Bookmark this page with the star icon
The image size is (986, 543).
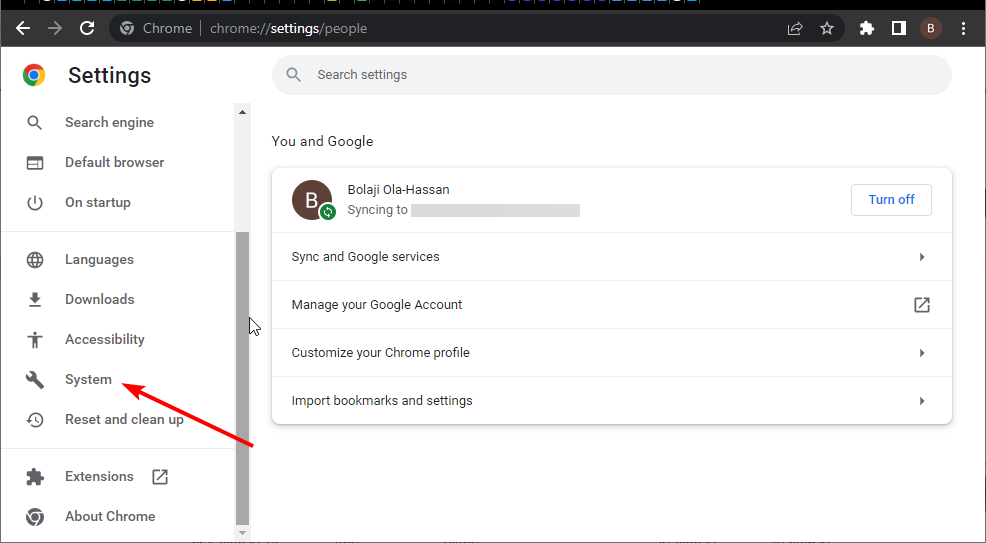click(x=827, y=28)
